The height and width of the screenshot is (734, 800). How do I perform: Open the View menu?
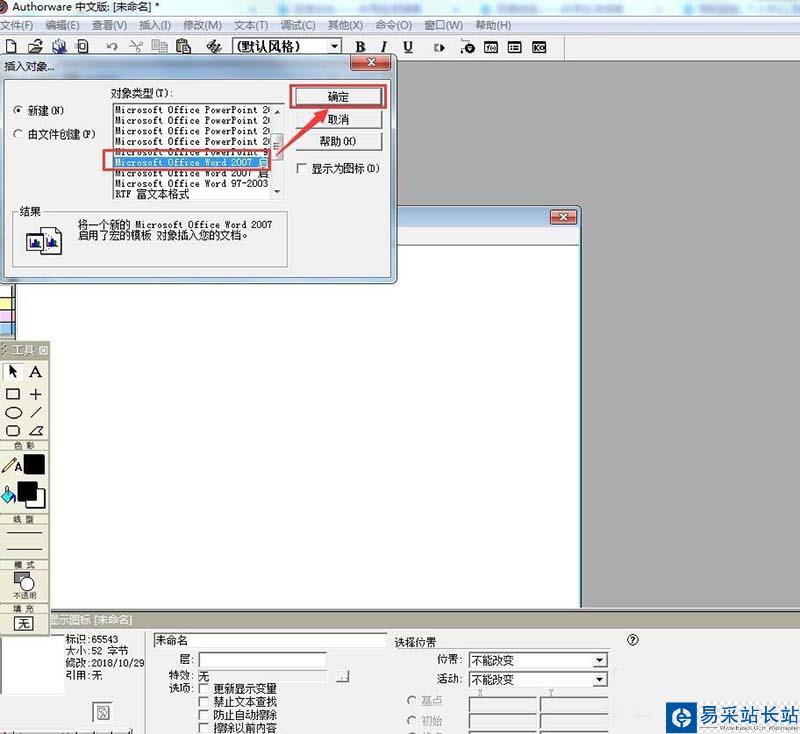[109, 25]
